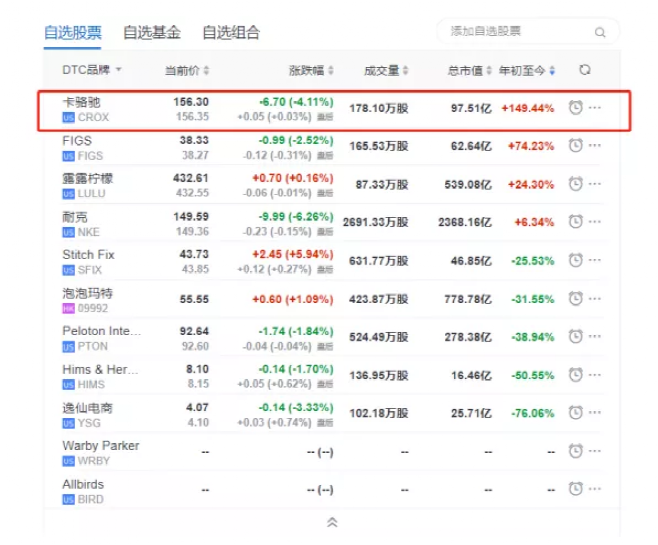Select the 432.61 current price
The width and height of the screenshot is (658, 545).
(x=191, y=178)
